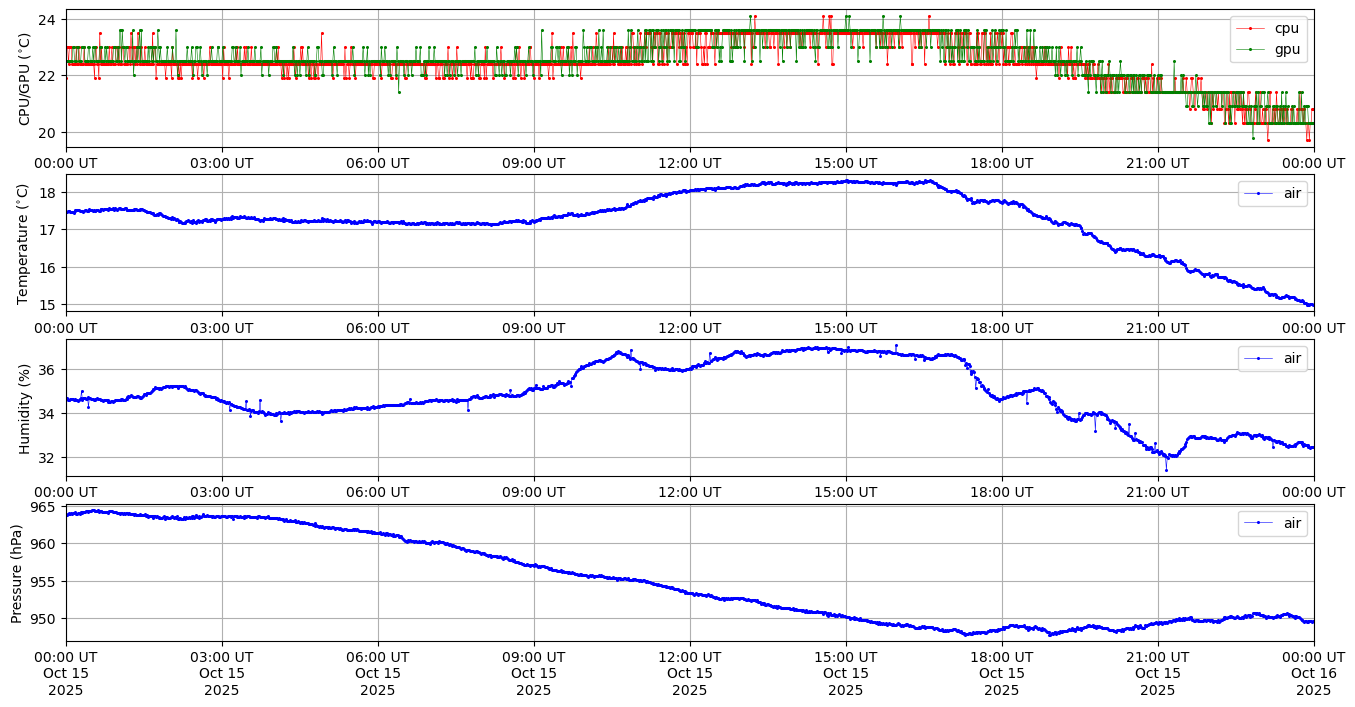1355x707 pixels.
Task: Click 12:00 UT Oct 15 label under Pressure plot
Action: [690, 673]
